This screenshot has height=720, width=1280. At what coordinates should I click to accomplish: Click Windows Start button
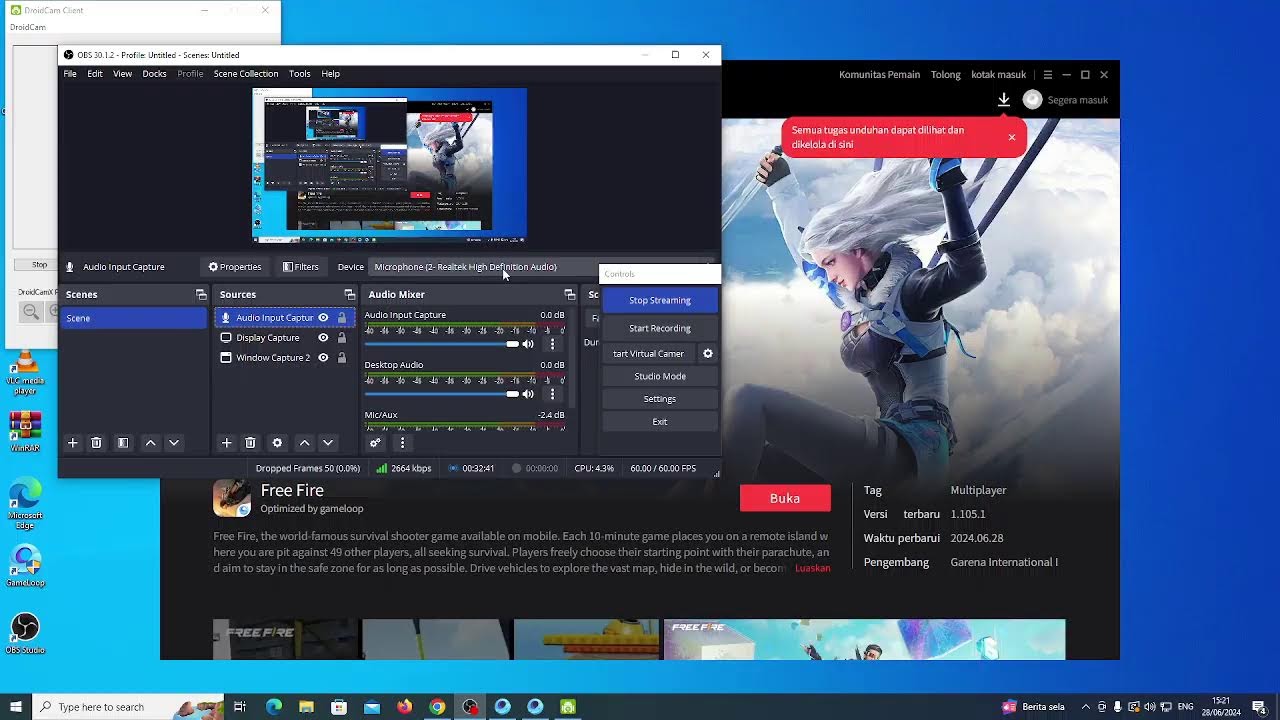16,707
